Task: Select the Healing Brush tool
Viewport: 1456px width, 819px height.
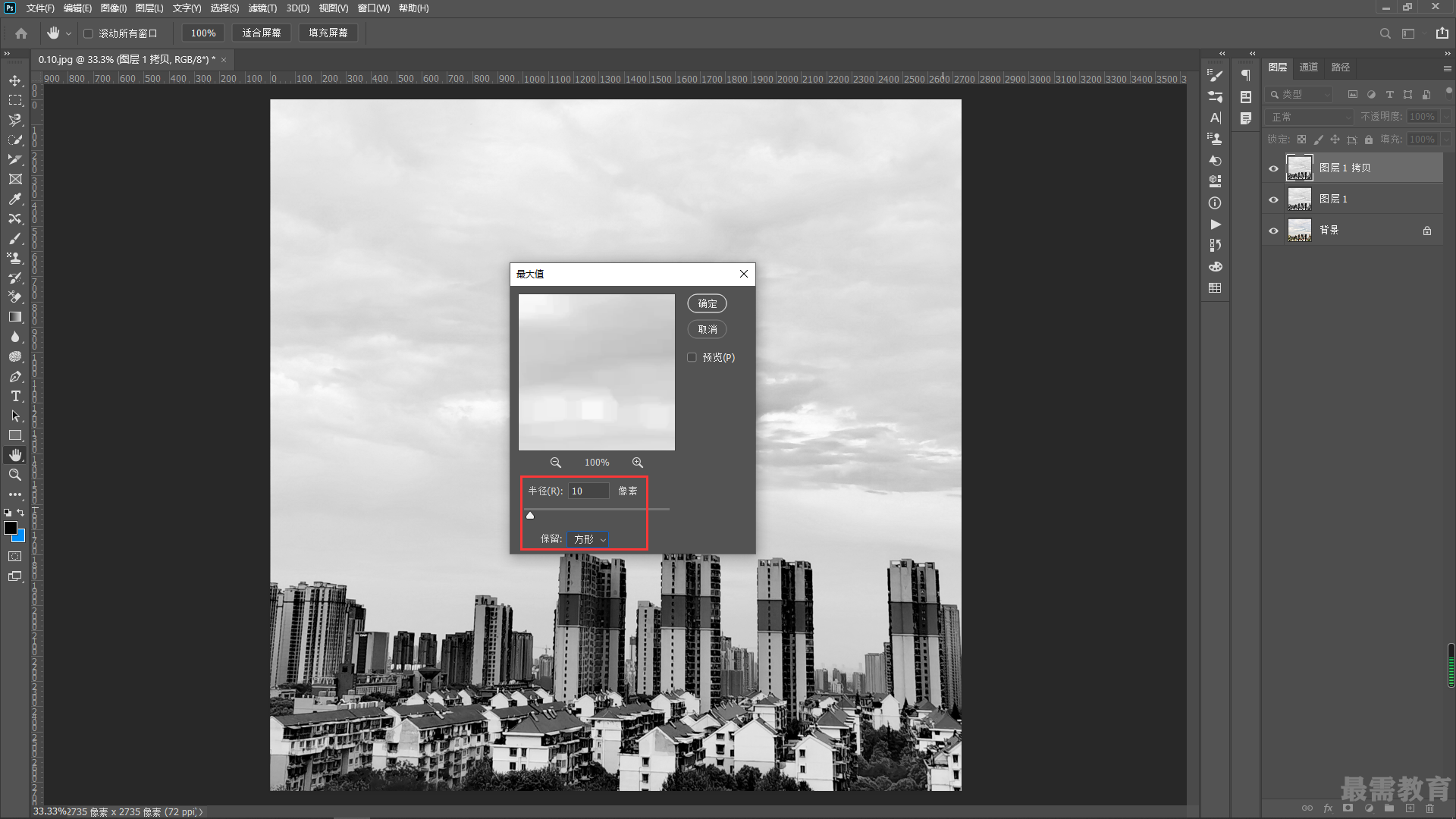Action: tap(15, 218)
